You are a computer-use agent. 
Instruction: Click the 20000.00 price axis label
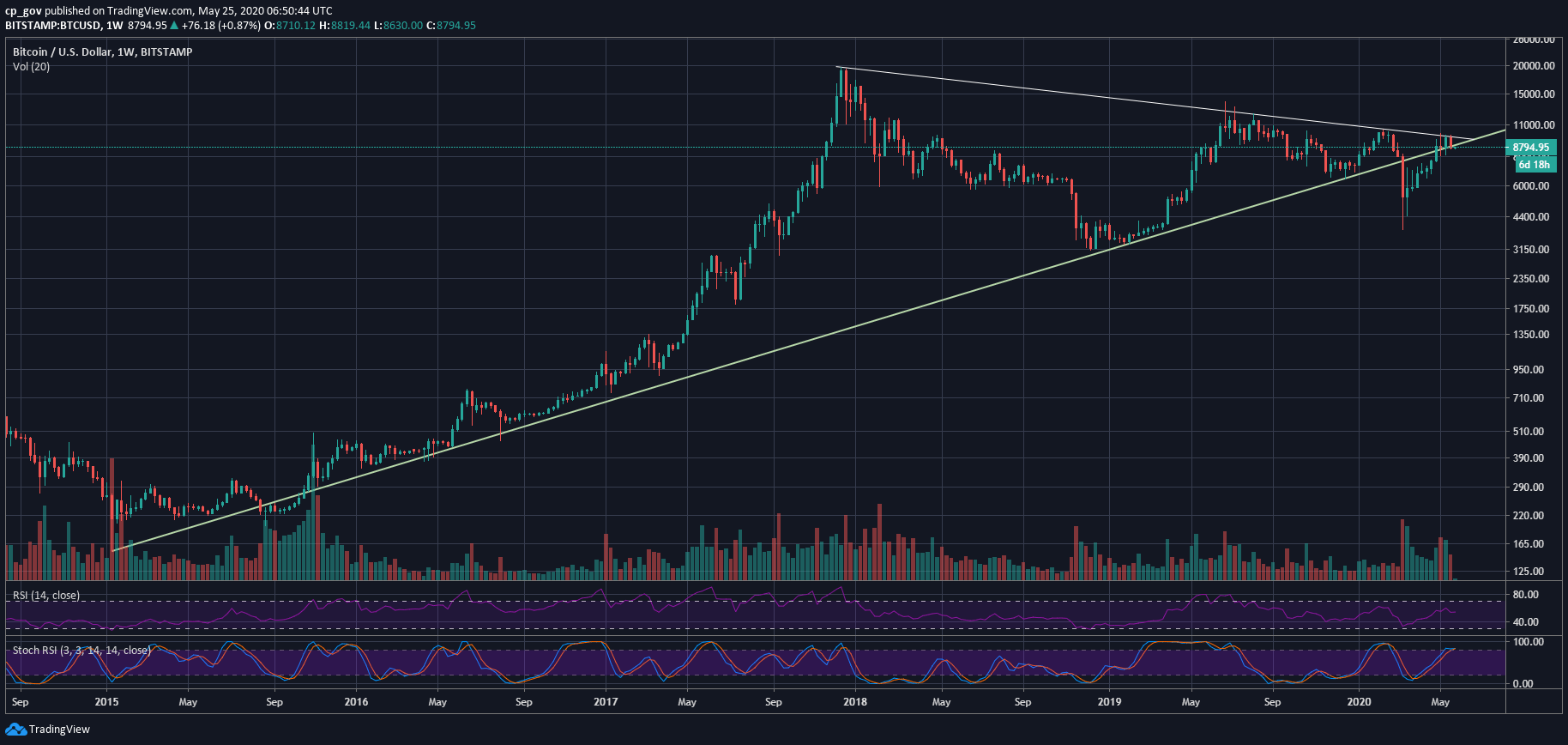click(x=1534, y=66)
